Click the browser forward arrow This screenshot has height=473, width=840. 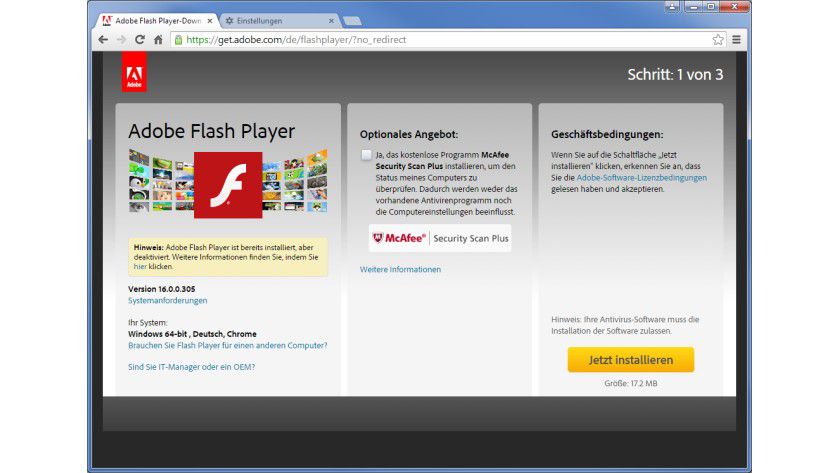(122, 40)
